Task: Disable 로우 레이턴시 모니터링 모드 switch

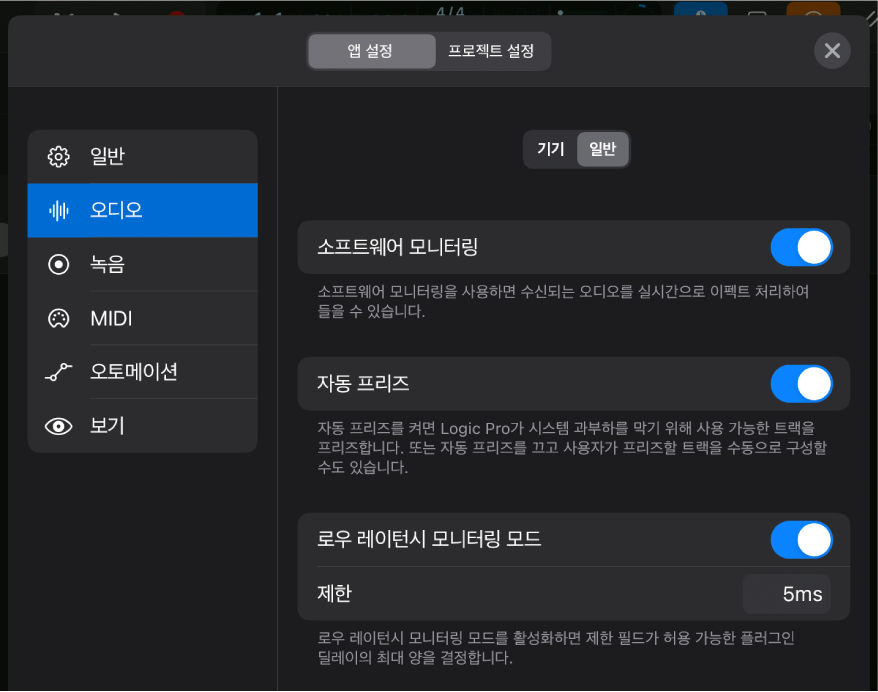Action: pyautogui.click(x=801, y=540)
